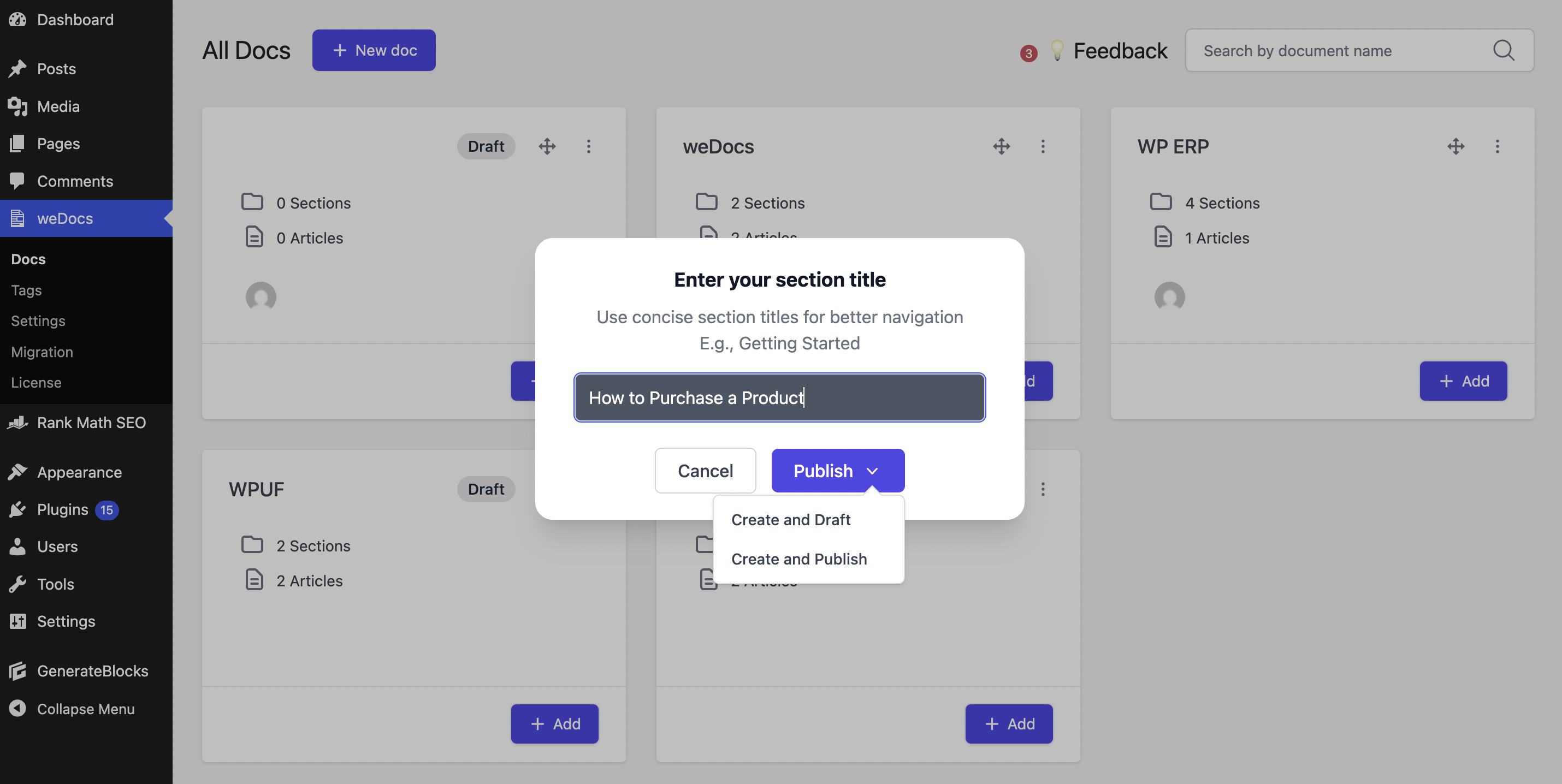Choose Create and Publish option
The image size is (1562, 784).
click(798, 559)
